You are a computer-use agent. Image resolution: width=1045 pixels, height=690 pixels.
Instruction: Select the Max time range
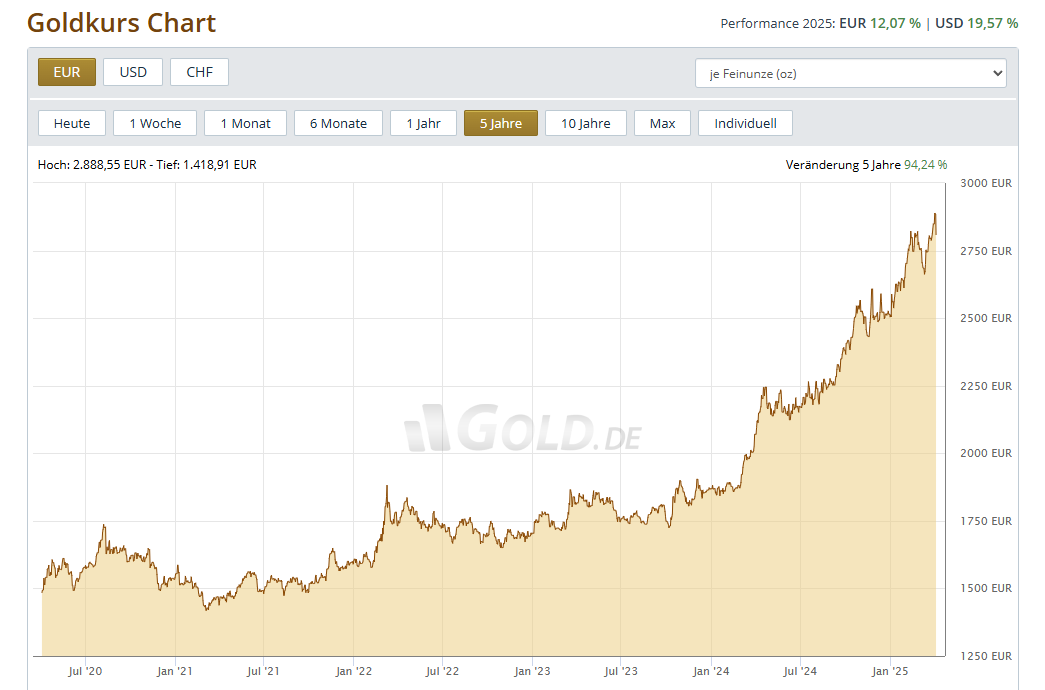click(x=662, y=123)
